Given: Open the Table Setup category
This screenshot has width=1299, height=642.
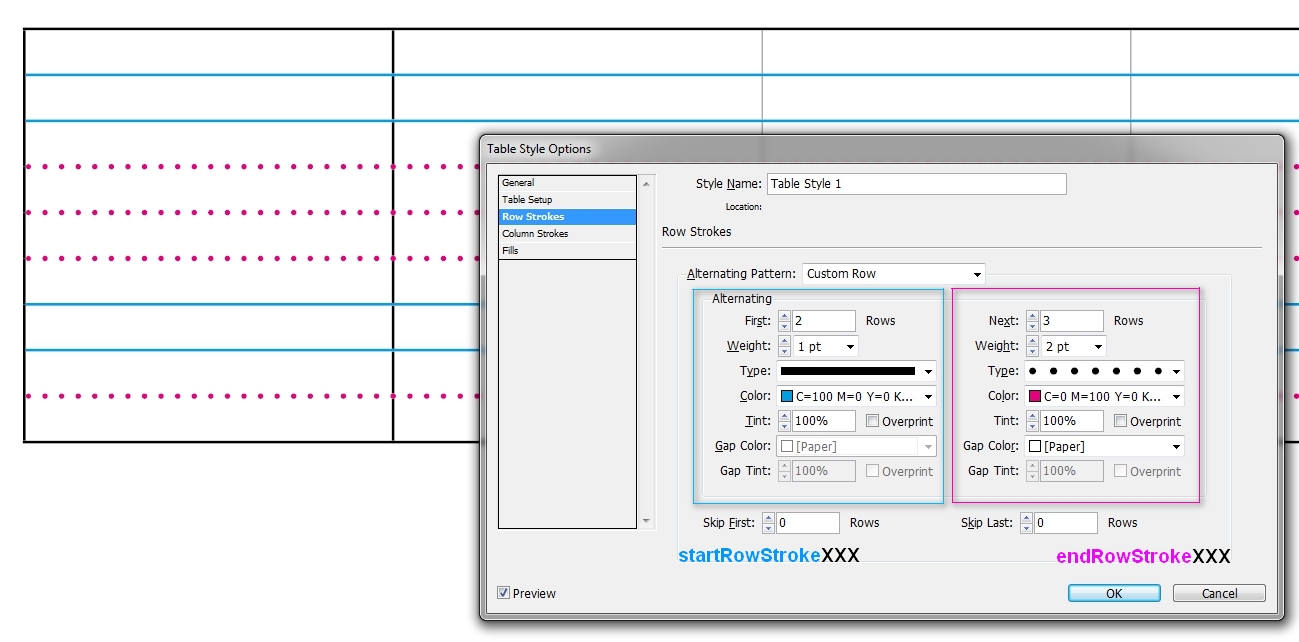Looking at the screenshot, I should [567, 200].
